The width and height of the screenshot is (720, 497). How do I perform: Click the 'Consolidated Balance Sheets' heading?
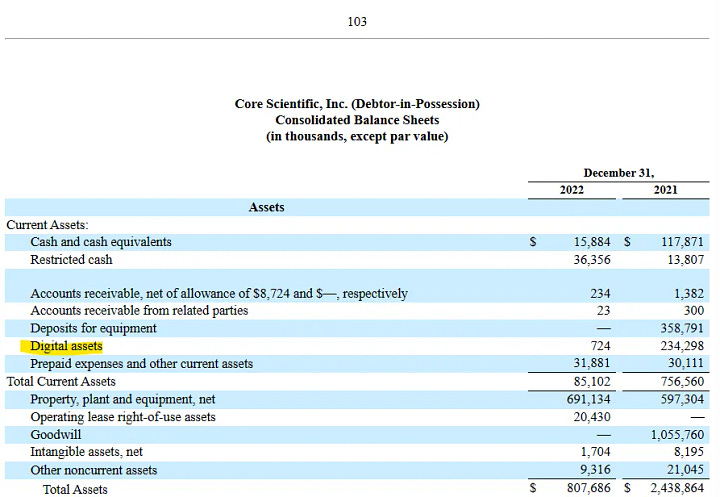click(x=357, y=120)
